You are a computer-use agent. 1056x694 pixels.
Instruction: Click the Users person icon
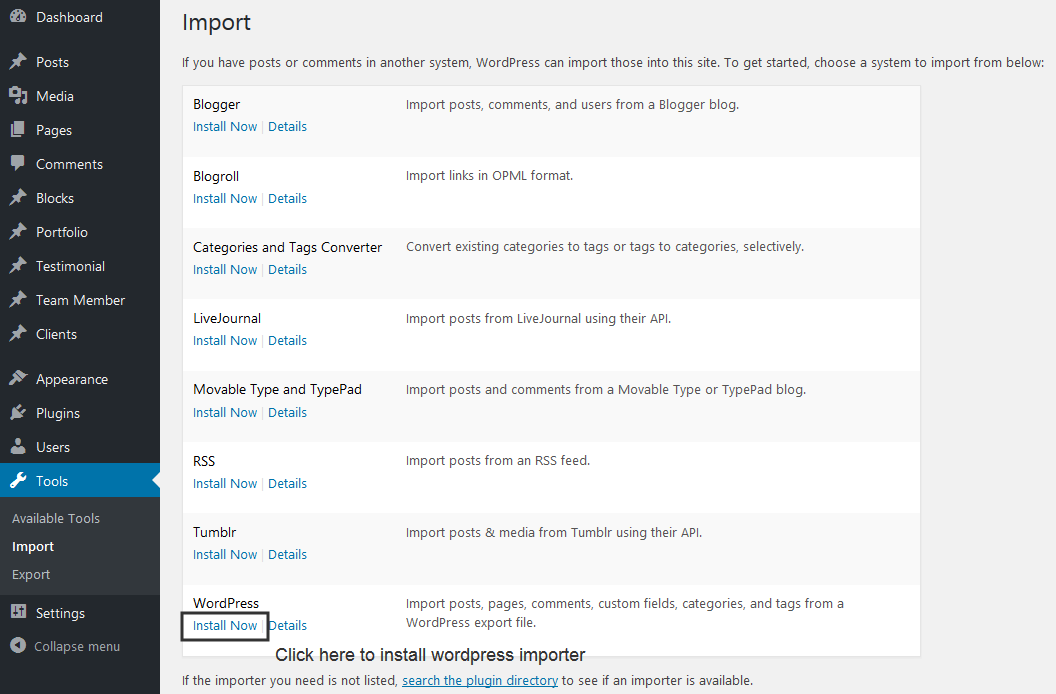point(18,447)
